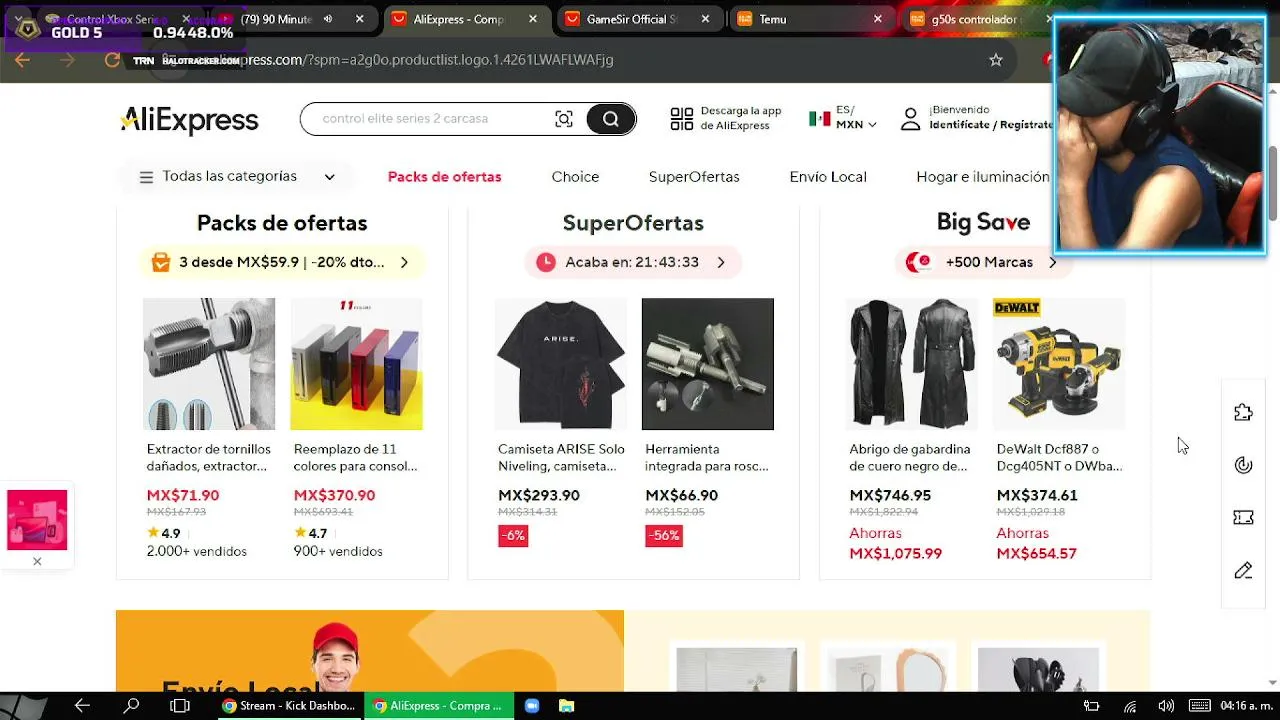Click Identifícate / Regístrate link
Screen dimensions: 1280x720
point(990,125)
